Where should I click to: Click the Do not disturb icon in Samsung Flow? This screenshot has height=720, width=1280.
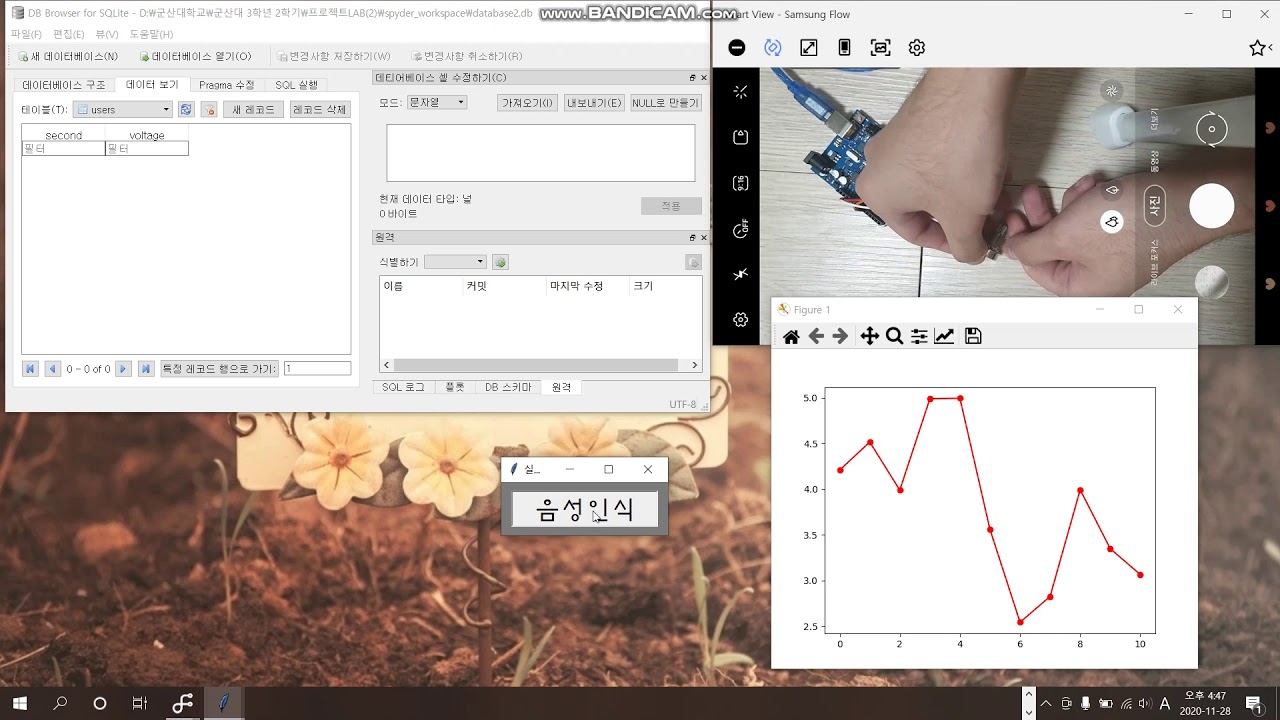pyautogui.click(x=737, y=48)
